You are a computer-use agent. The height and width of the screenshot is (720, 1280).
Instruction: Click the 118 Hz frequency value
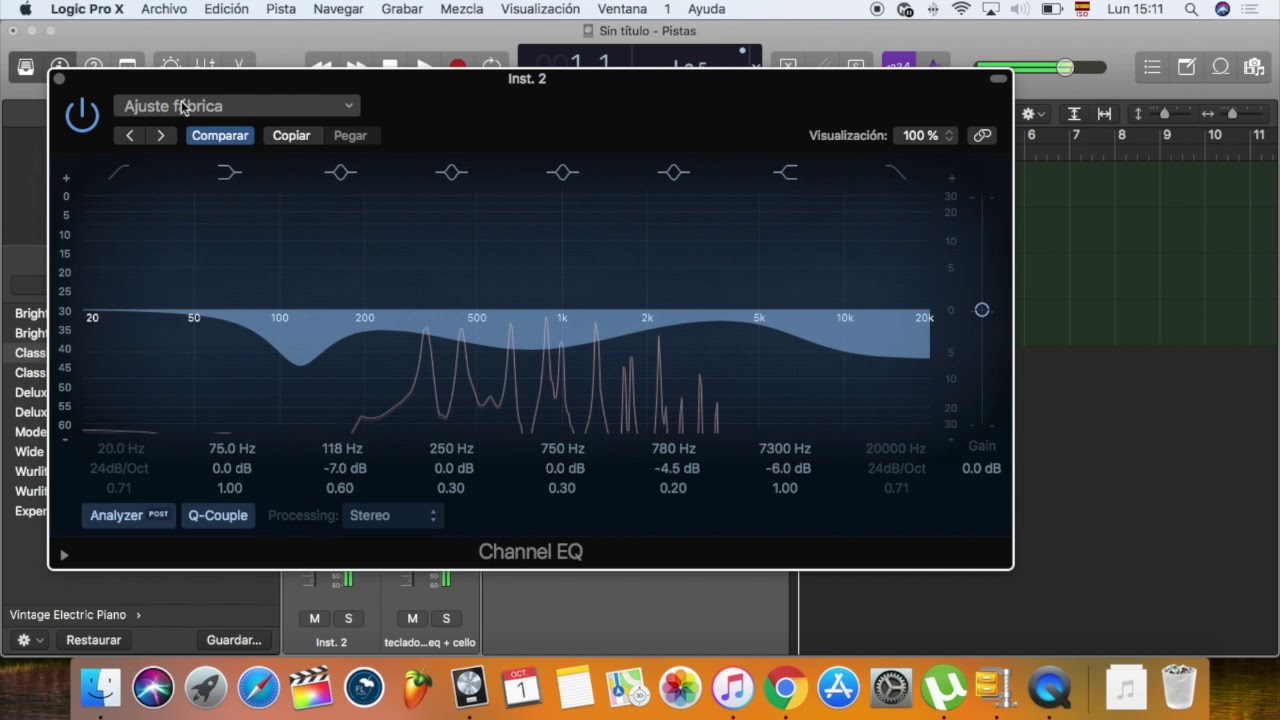click(x=342, y=449)
